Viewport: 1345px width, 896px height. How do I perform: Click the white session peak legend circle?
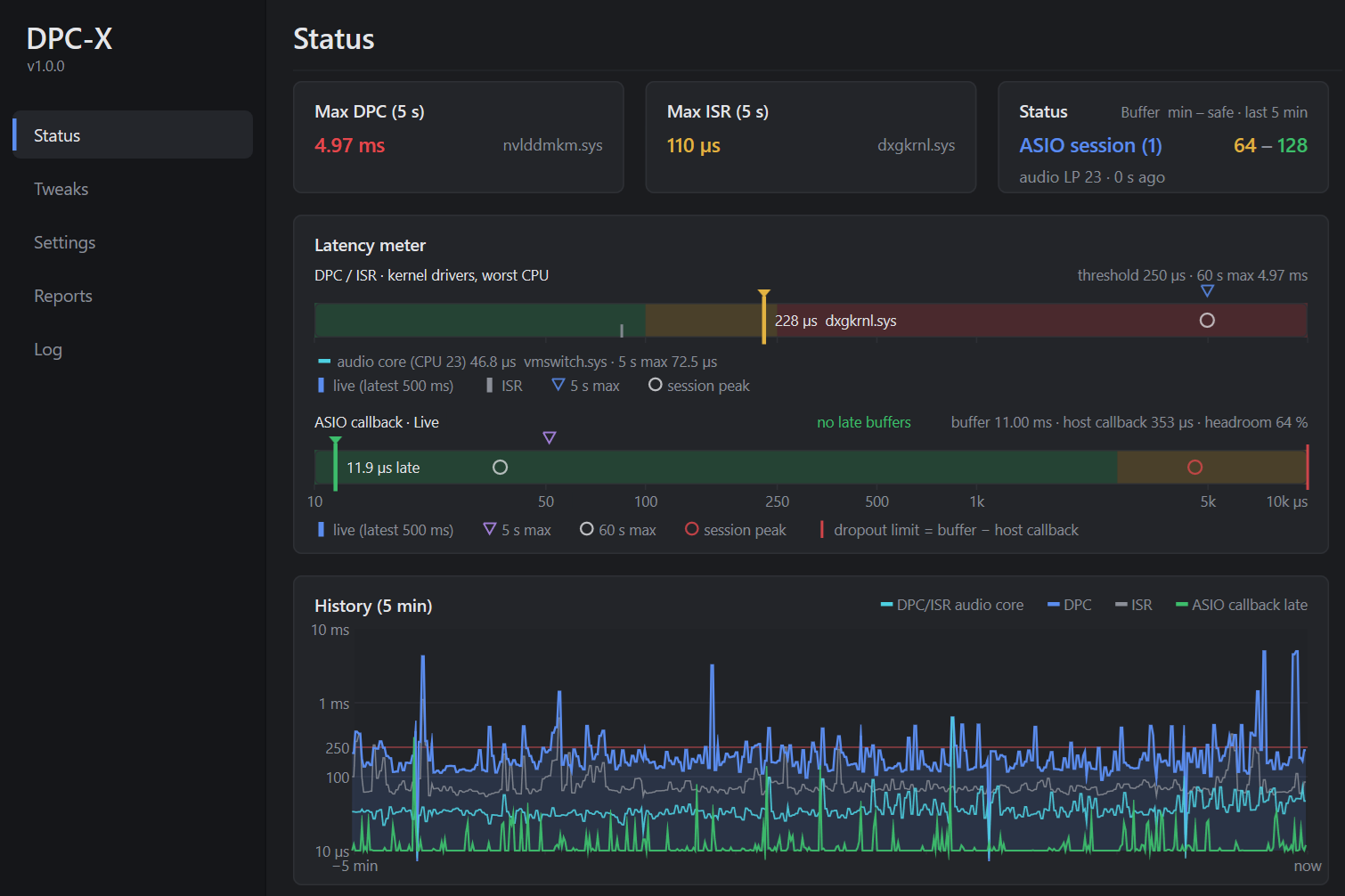(x=656, y=385)
